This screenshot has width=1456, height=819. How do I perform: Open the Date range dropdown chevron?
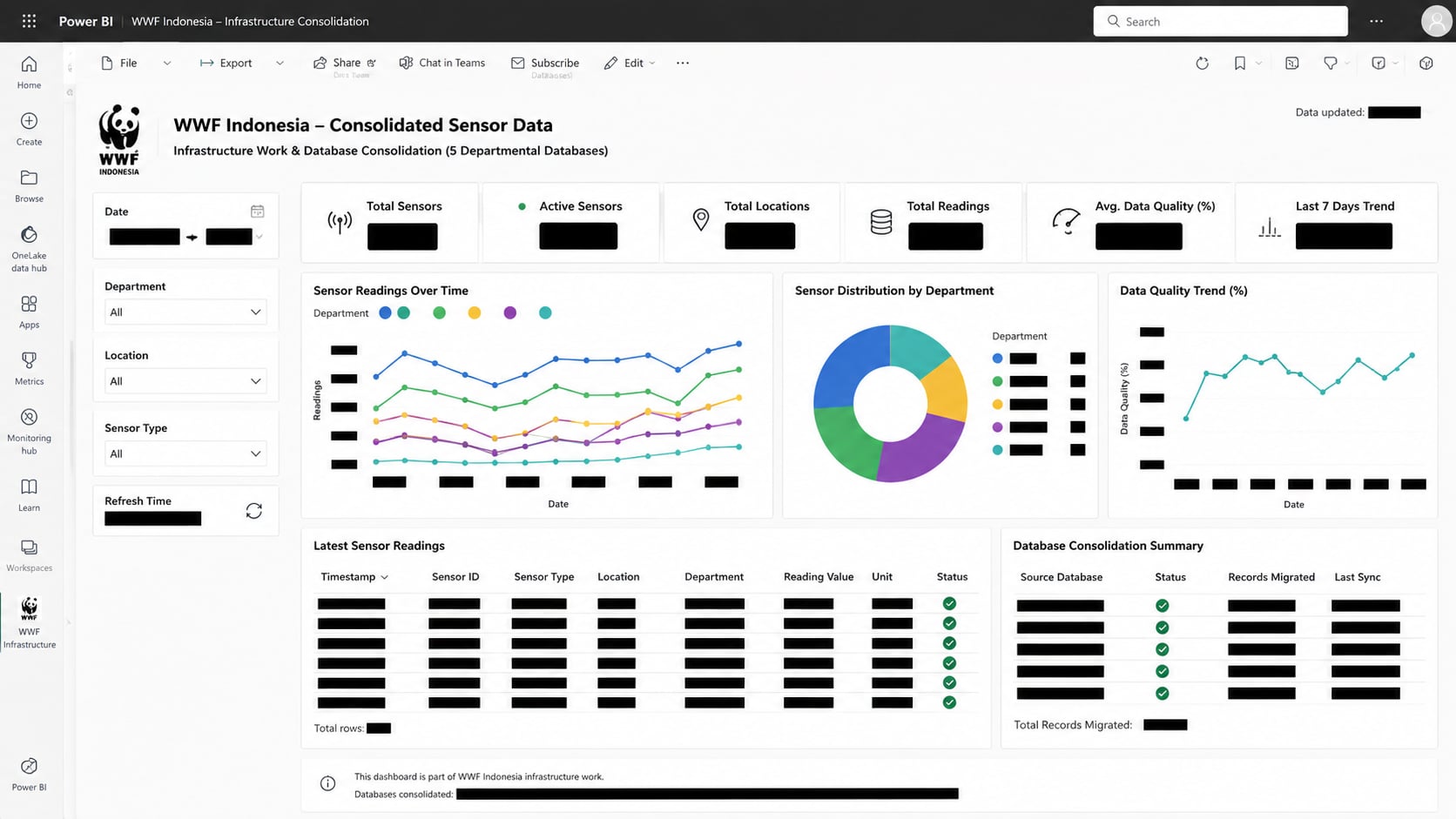[x=259, y=237]
